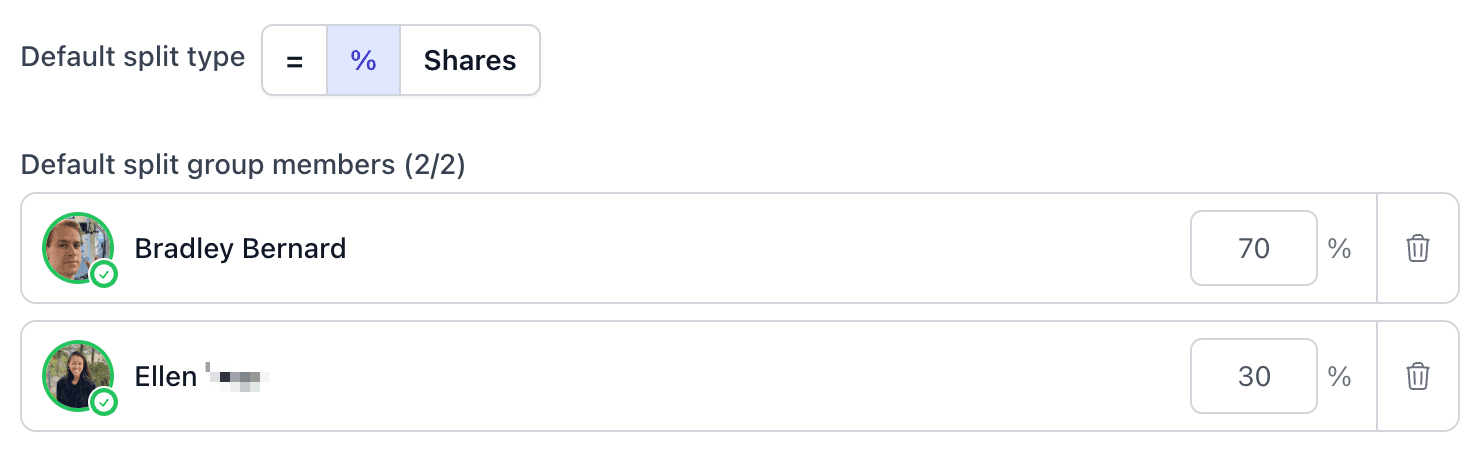The image size is (1478, 472).
Task: Focus Bradley's percentage field showing 70
Action: coord(1253,248)
